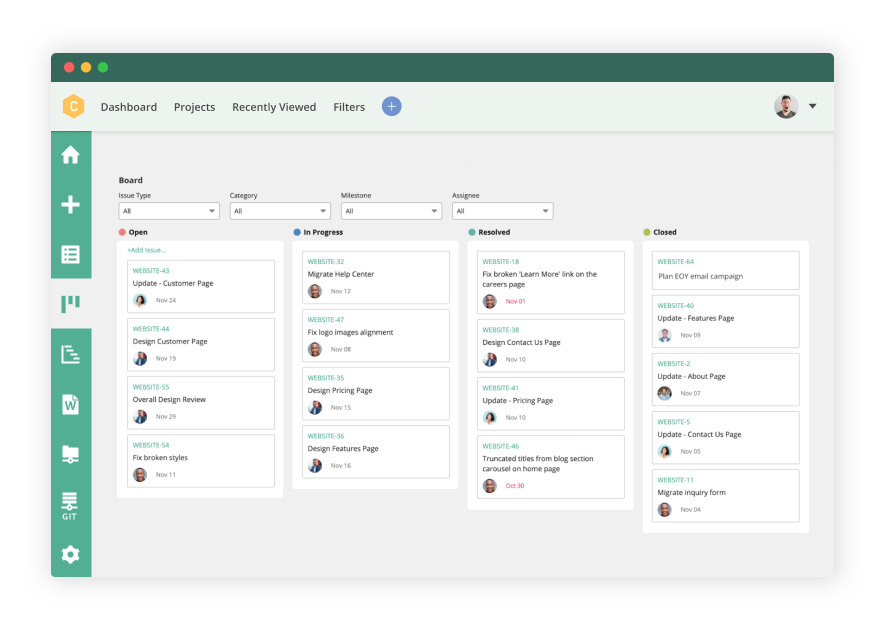
Task: Select the Kanban board icon in sidebar
Action: [70, 303]
